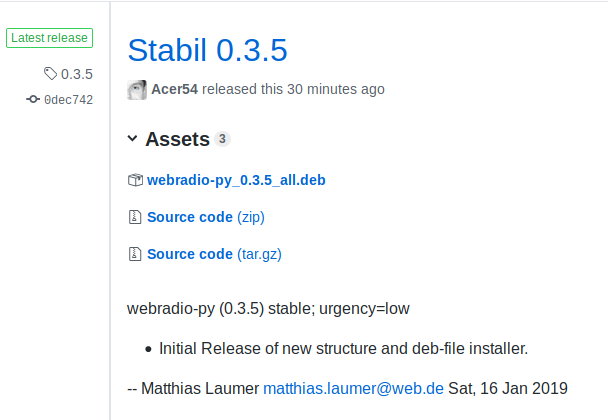
Task: Open the Acer54 user profile link
Action: [174, 89]
